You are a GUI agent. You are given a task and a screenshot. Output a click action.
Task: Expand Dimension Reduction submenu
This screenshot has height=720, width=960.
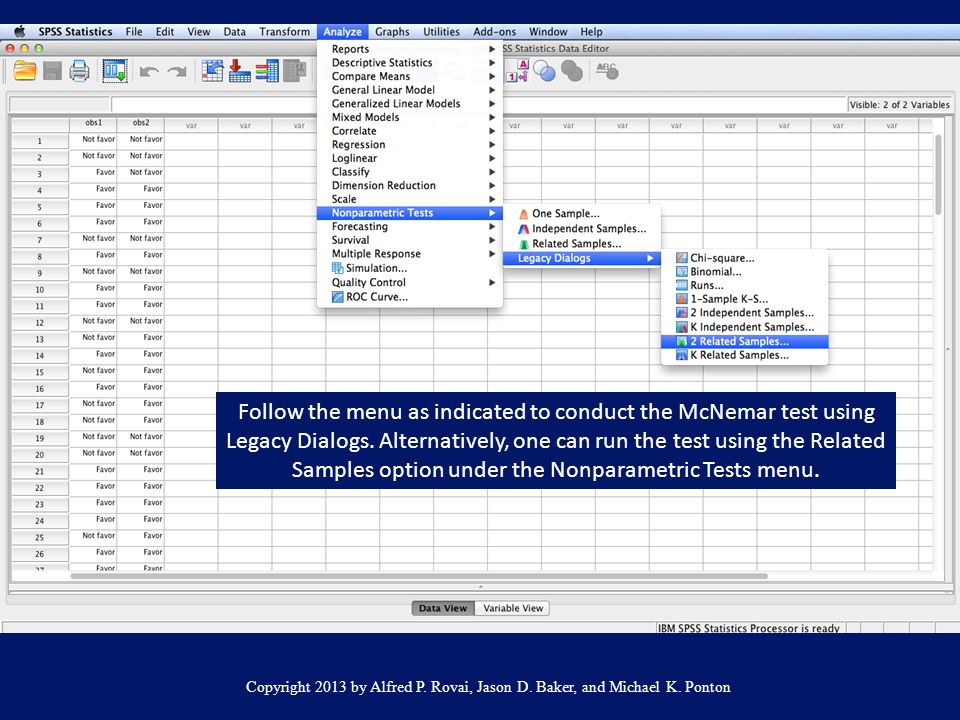point(410,186)
